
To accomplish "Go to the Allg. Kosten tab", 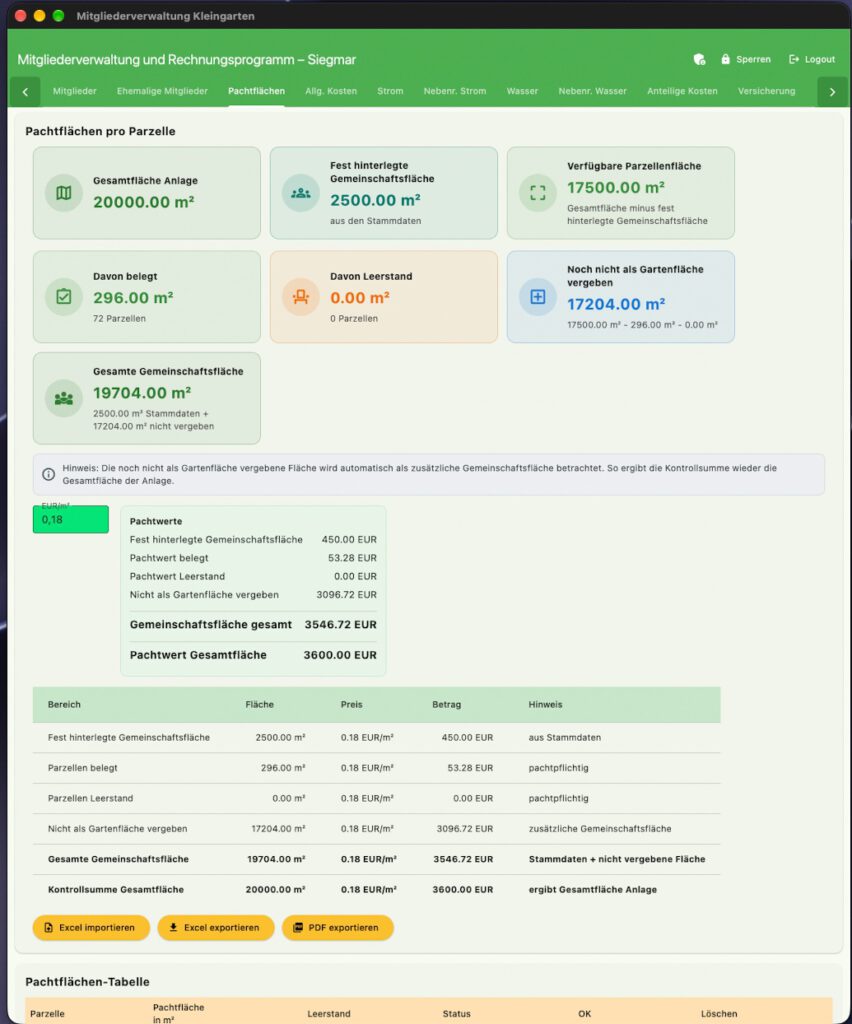I will (x=331, y=91).
